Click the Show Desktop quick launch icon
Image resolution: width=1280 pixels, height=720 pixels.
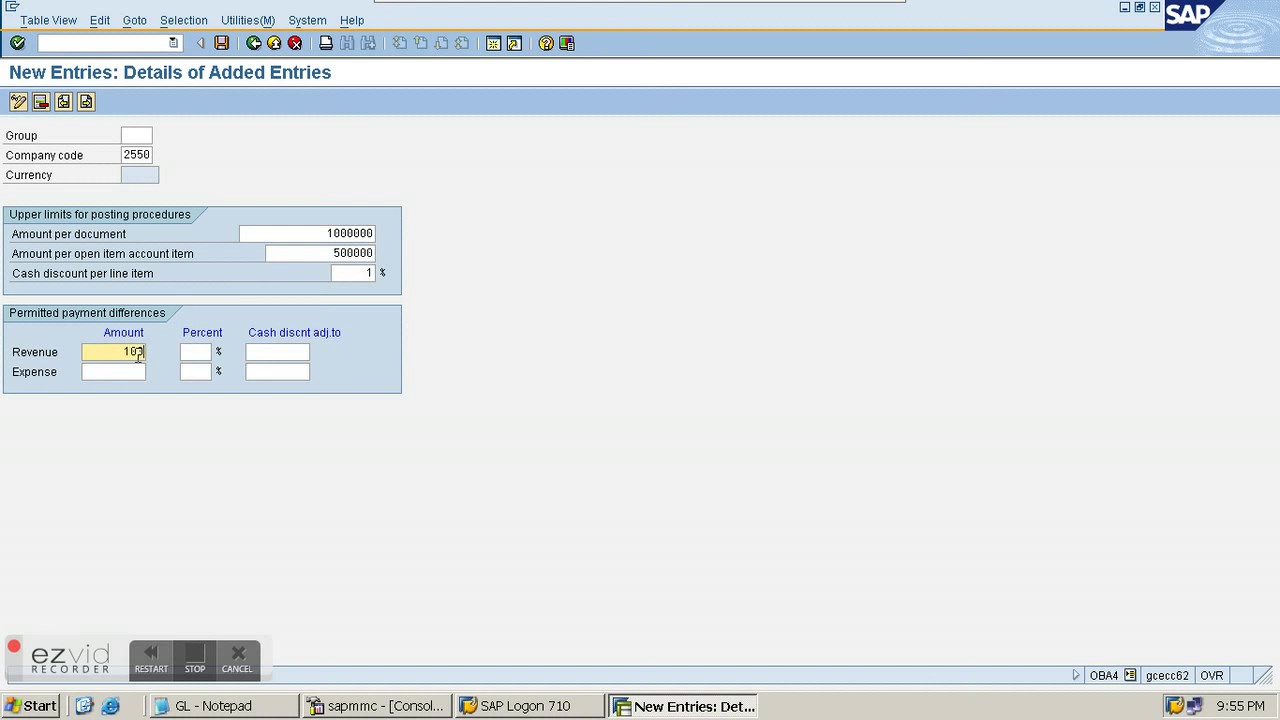point(84,706)
